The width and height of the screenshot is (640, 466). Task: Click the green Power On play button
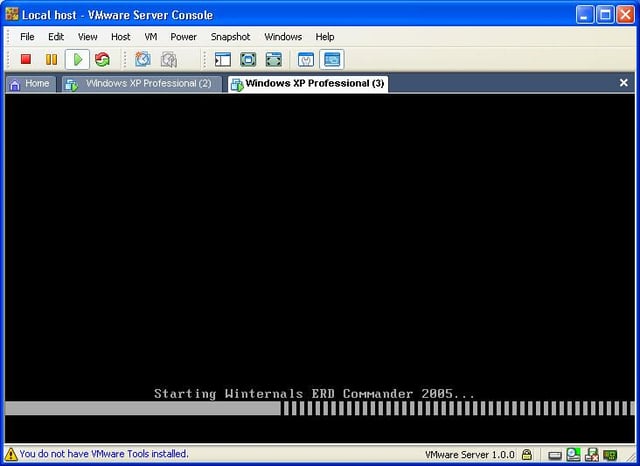(77, 60)
